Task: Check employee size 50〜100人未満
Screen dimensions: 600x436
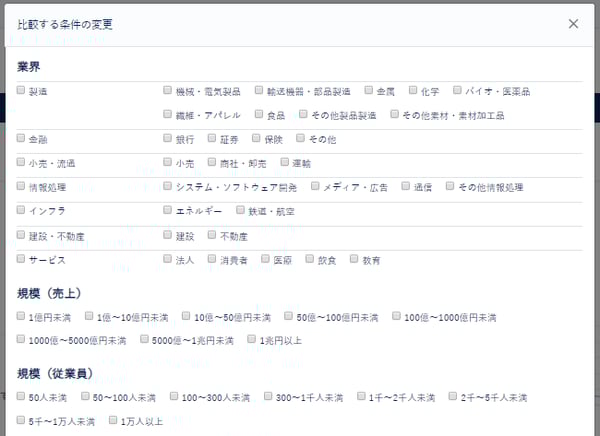Action: coord(85,396)
